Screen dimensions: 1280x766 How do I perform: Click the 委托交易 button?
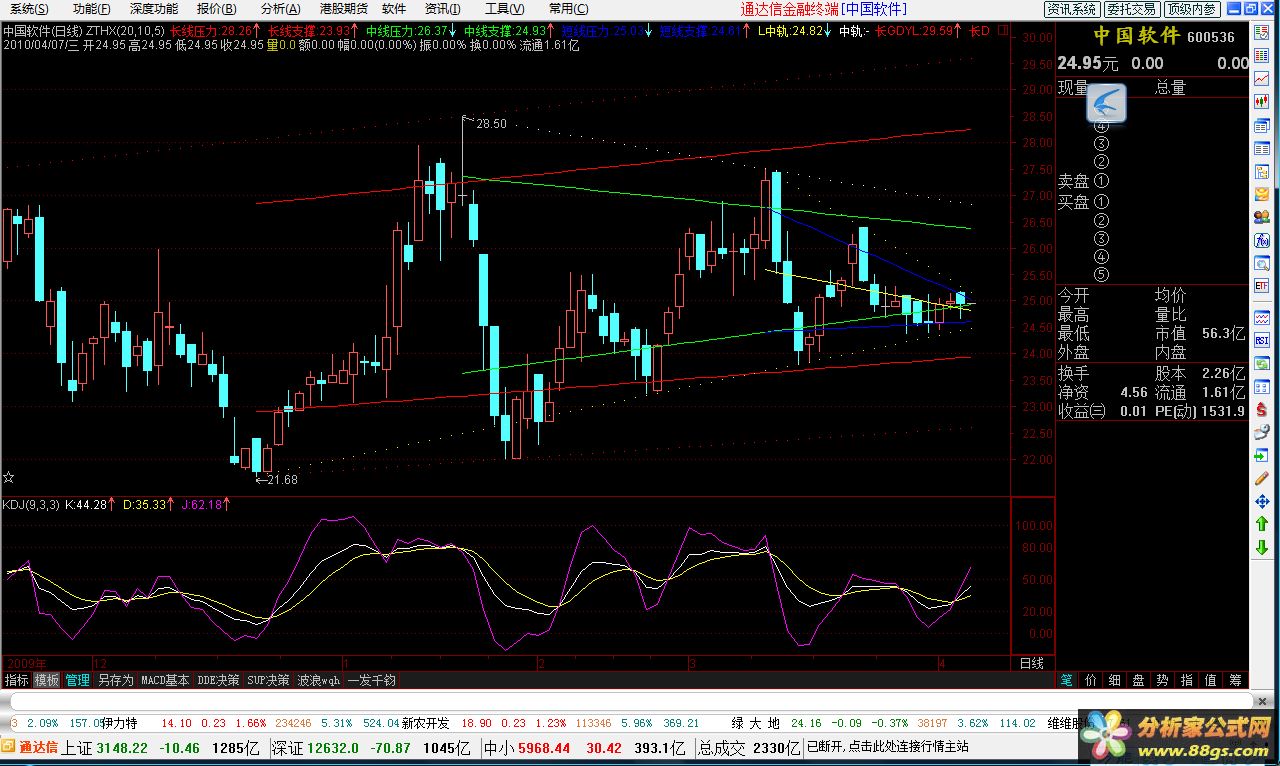tap(1132, 9)
